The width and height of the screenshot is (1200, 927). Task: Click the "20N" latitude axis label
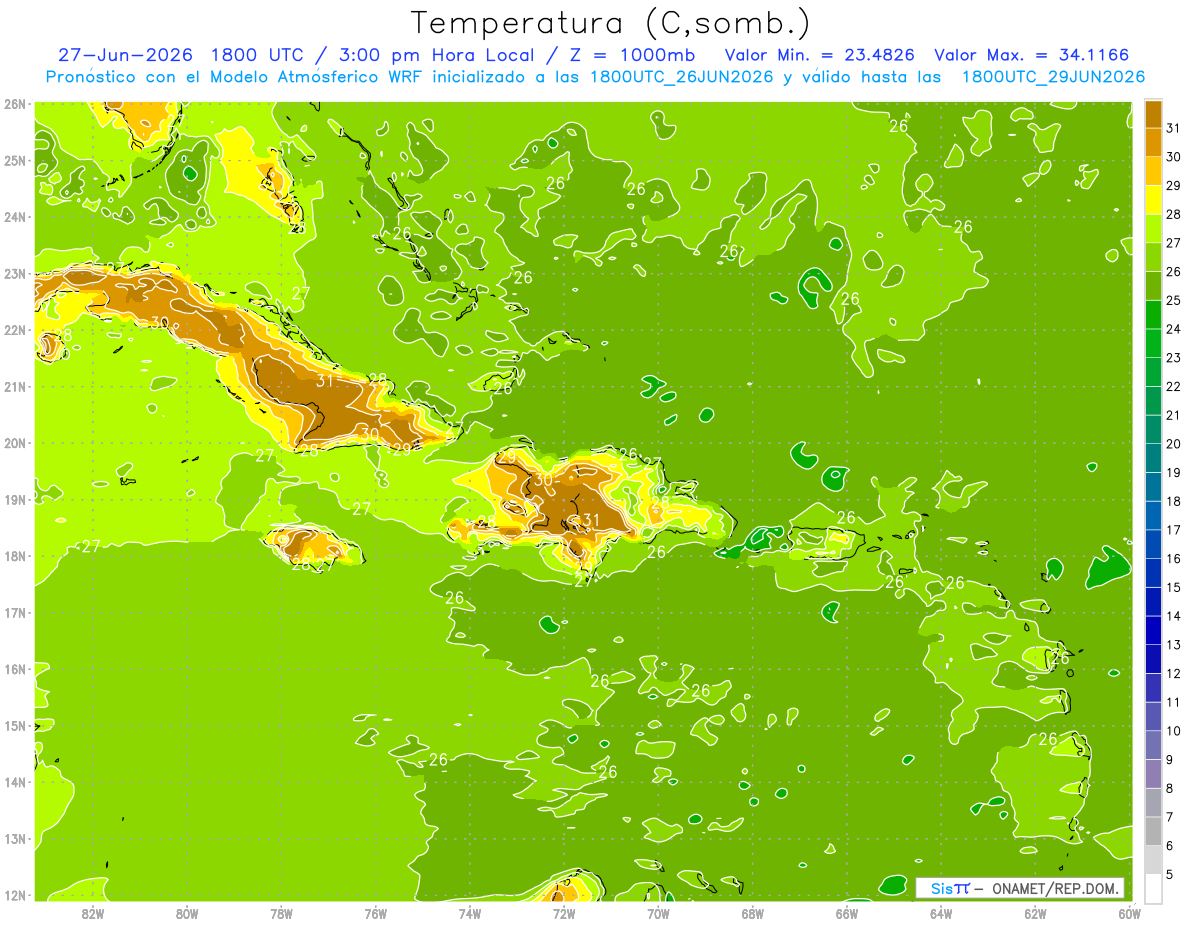tap(15, 443)
